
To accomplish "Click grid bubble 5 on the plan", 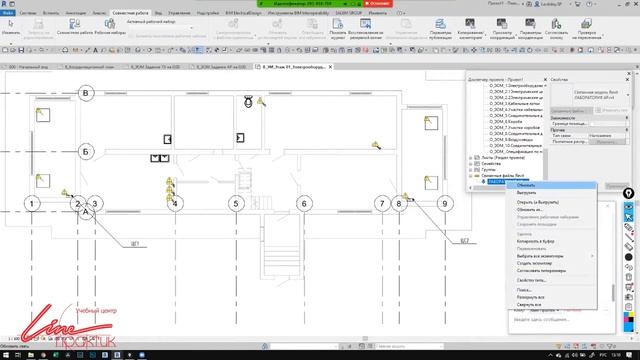I will 236,203.
